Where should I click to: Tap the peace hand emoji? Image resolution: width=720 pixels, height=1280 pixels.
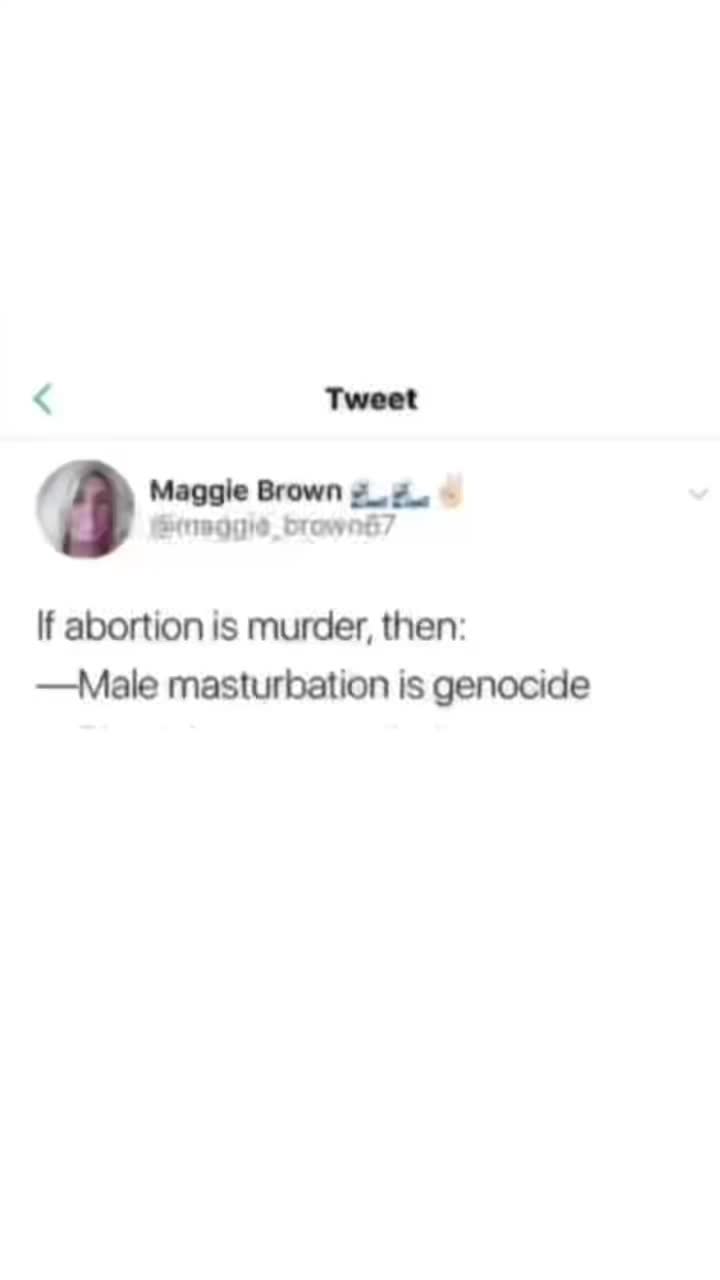coord(451,491)
